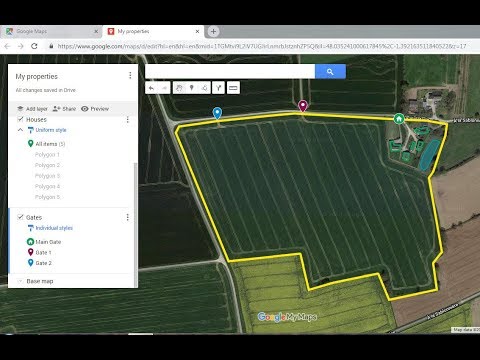480x360 pixels.
Task: Click the browser back arrow
Action: pyautogui.click(x=7, y=46)
